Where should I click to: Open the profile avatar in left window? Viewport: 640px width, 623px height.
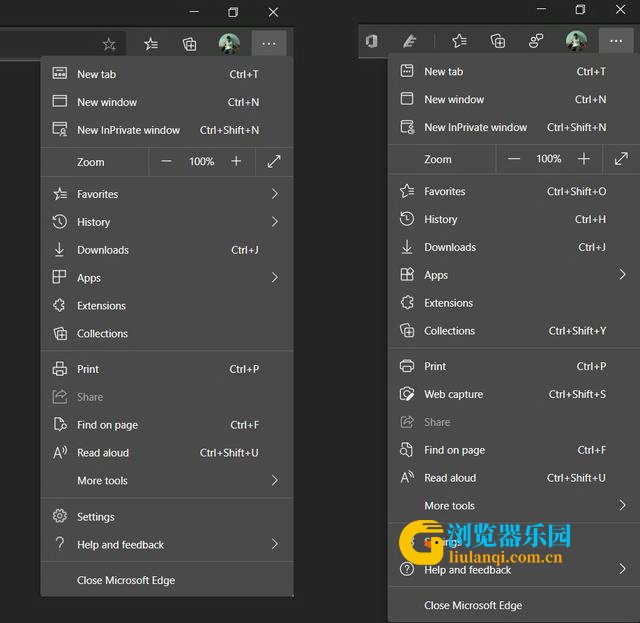tap(229, 44)
